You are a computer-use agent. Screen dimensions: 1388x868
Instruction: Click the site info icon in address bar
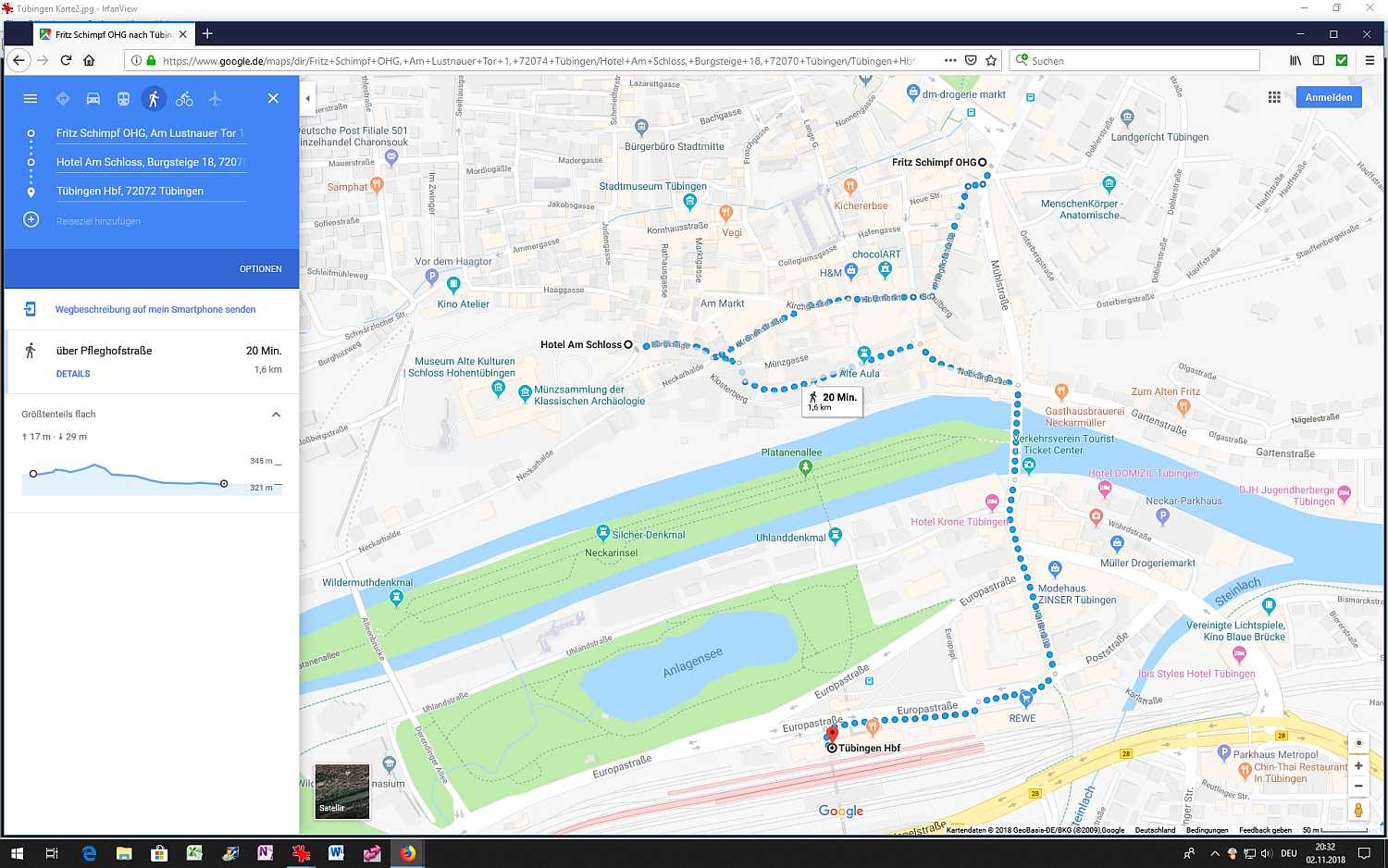pyautogui.click(x=136, y=60)
